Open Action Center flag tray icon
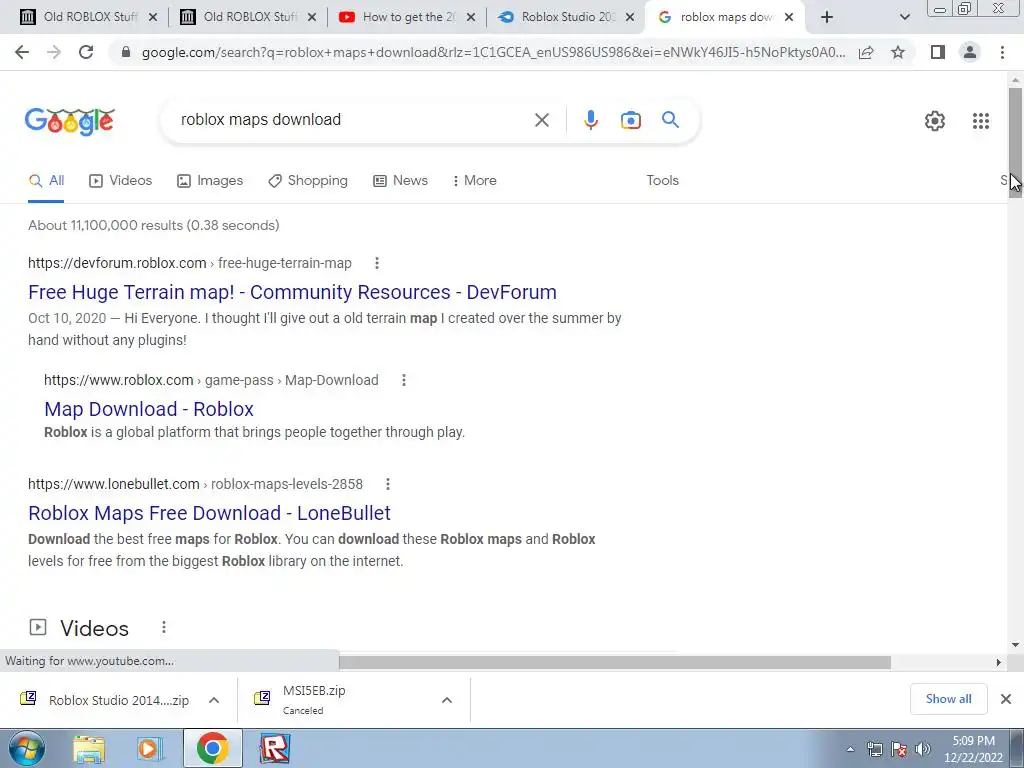The image size is (1024, 768). click(899, 749)
